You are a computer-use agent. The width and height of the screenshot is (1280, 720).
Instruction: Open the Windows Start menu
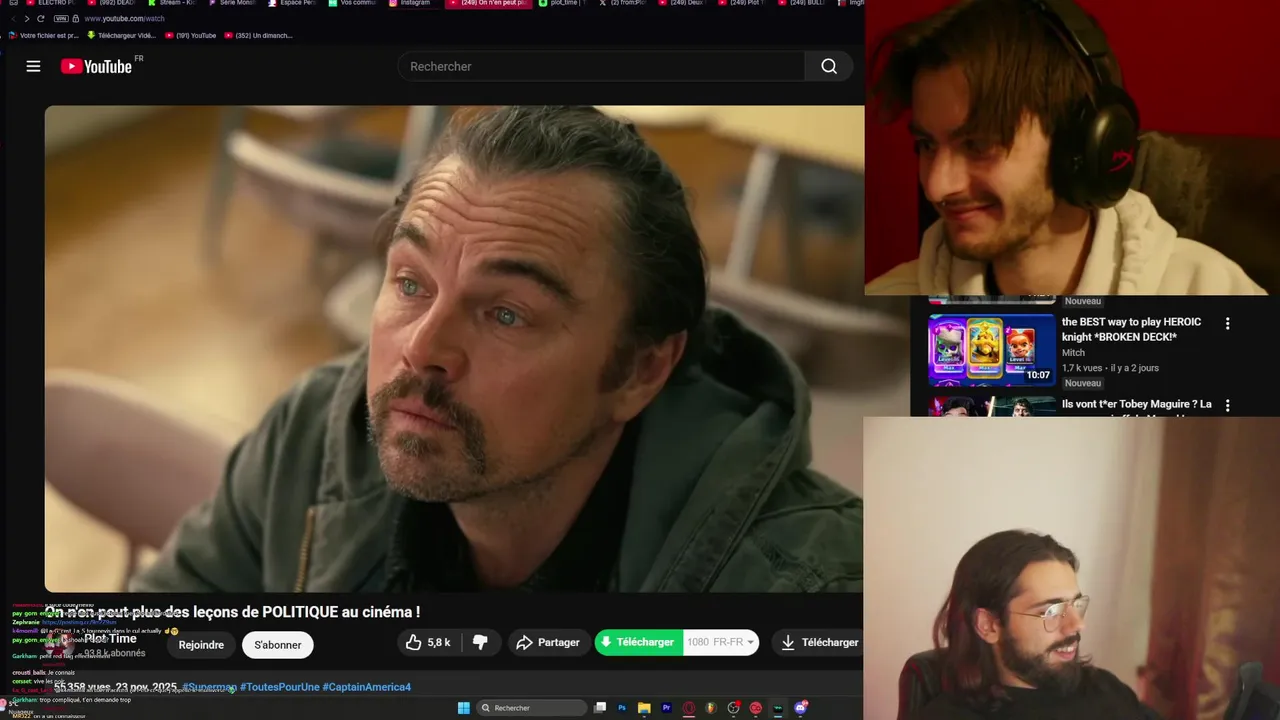point(464,708)
